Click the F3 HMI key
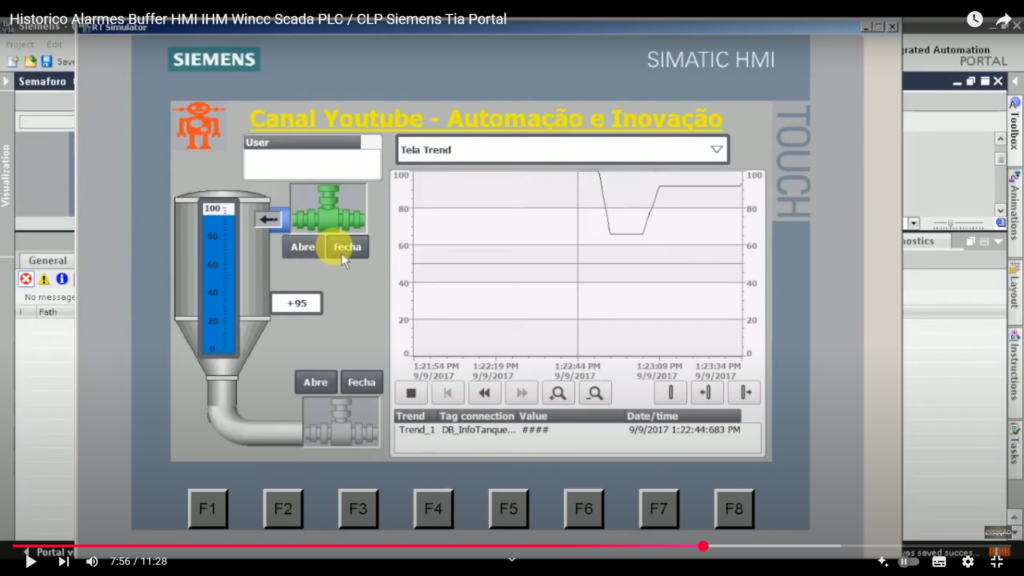1024x576 pixels. pos(358,509)
